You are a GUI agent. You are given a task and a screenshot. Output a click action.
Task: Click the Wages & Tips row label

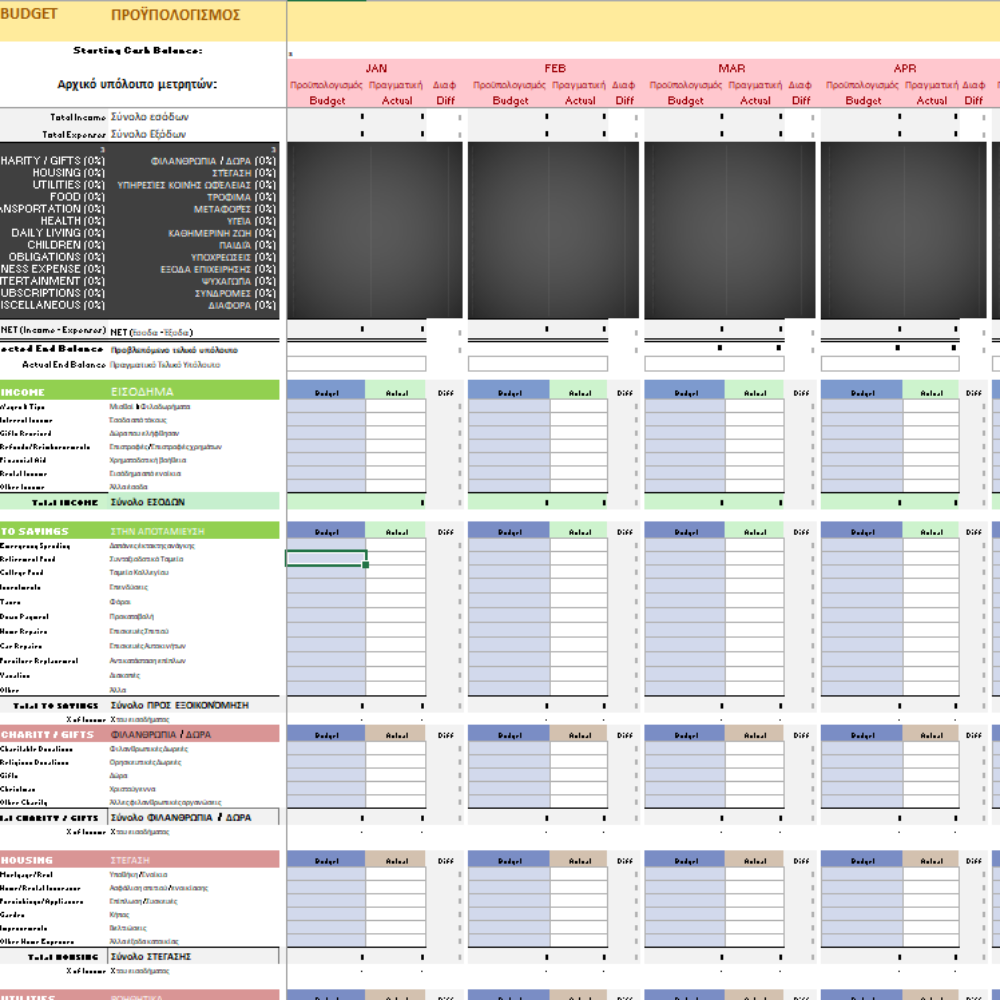pos(22,407)
